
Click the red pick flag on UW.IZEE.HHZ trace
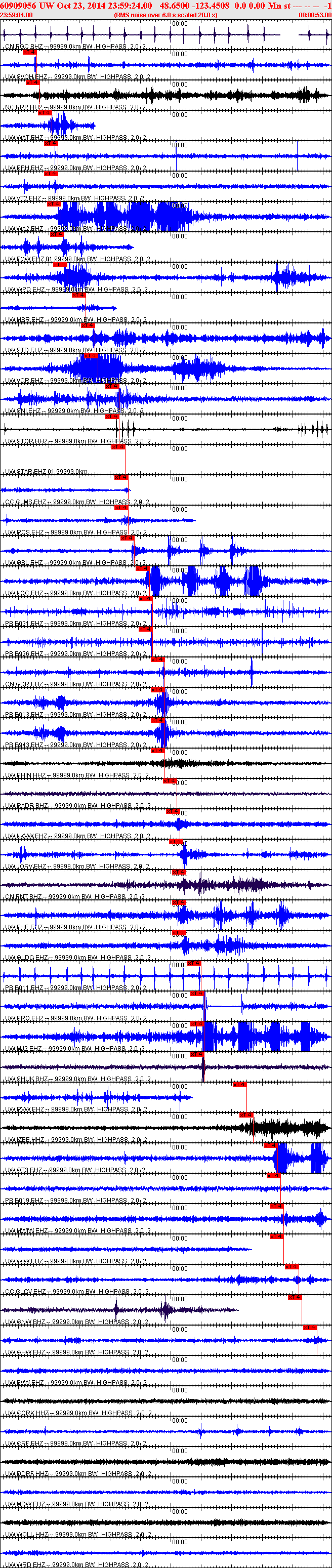coord(246,1115)
